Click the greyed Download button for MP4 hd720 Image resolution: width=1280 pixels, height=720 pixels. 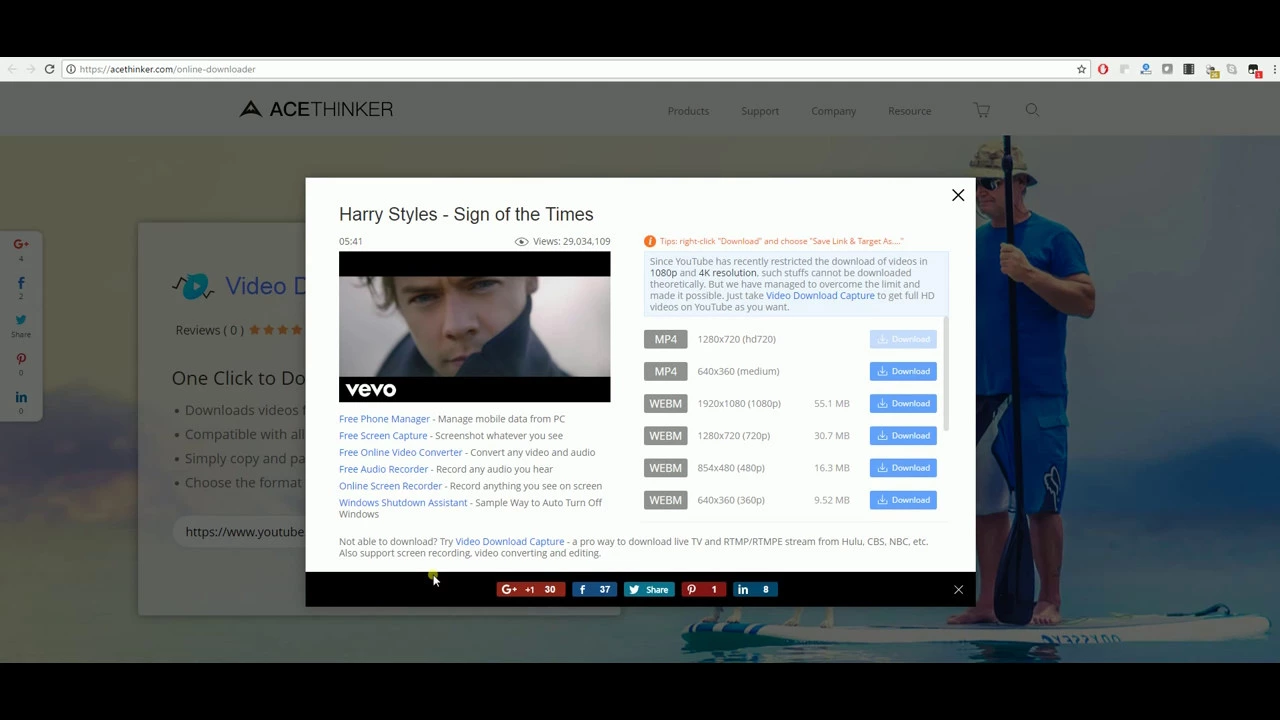[x=903, y=339]
